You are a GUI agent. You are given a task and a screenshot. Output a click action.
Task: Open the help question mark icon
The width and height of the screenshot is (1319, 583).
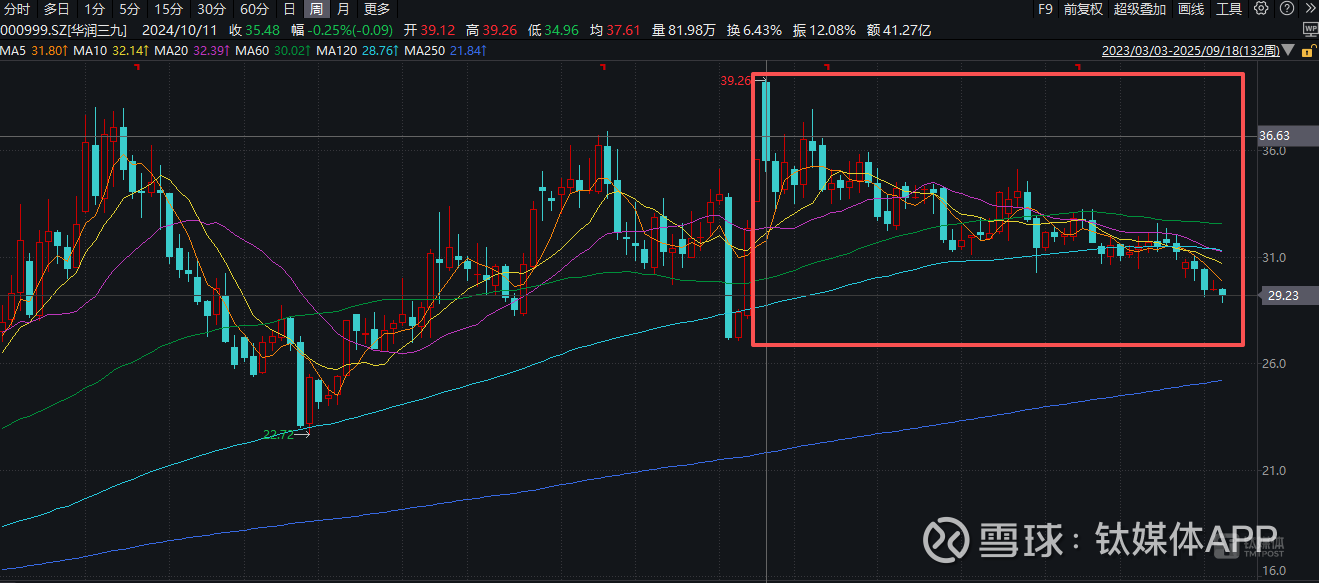[1286, 9]
